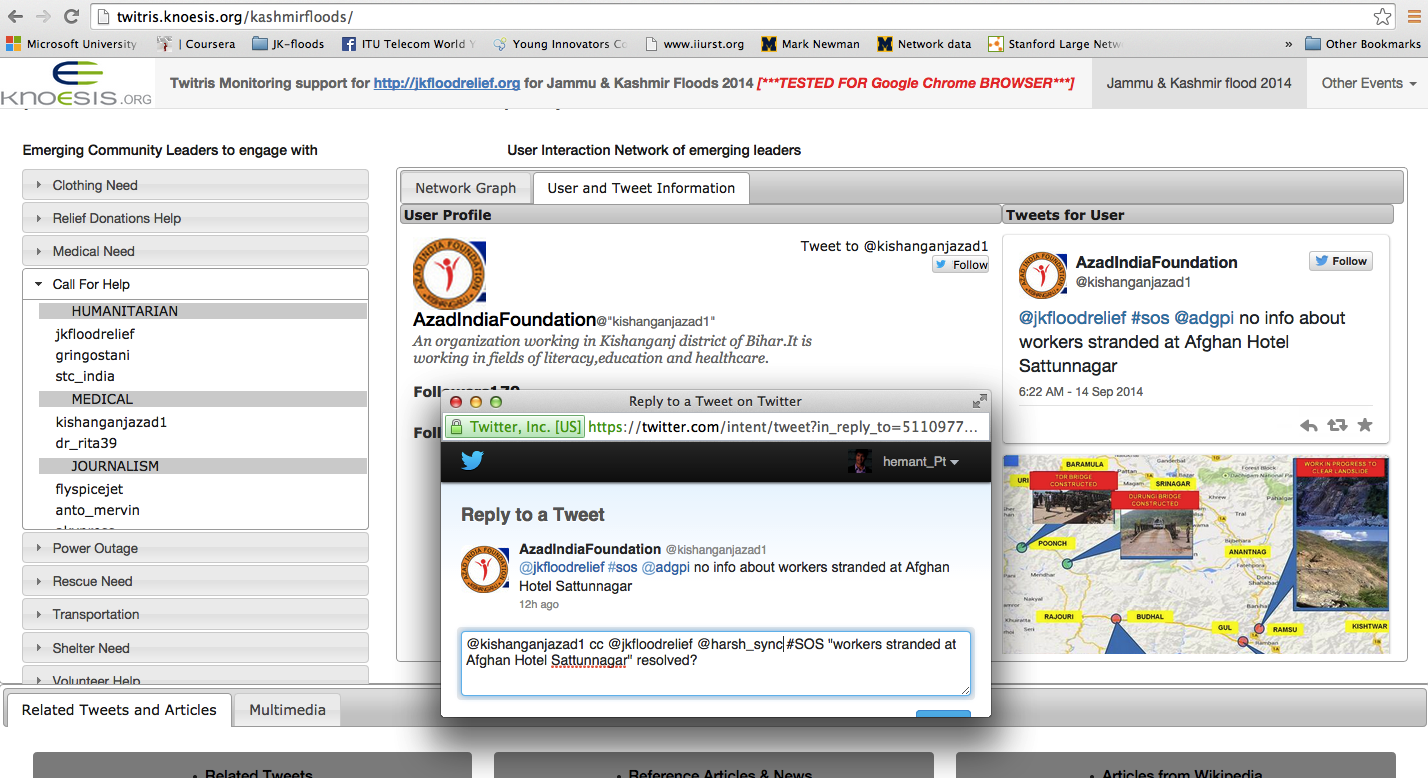Click AzadIndiaFoundation name in popup tweet
The height and width of the screenshot is (778, 1428).
click(x=590, y=549)
